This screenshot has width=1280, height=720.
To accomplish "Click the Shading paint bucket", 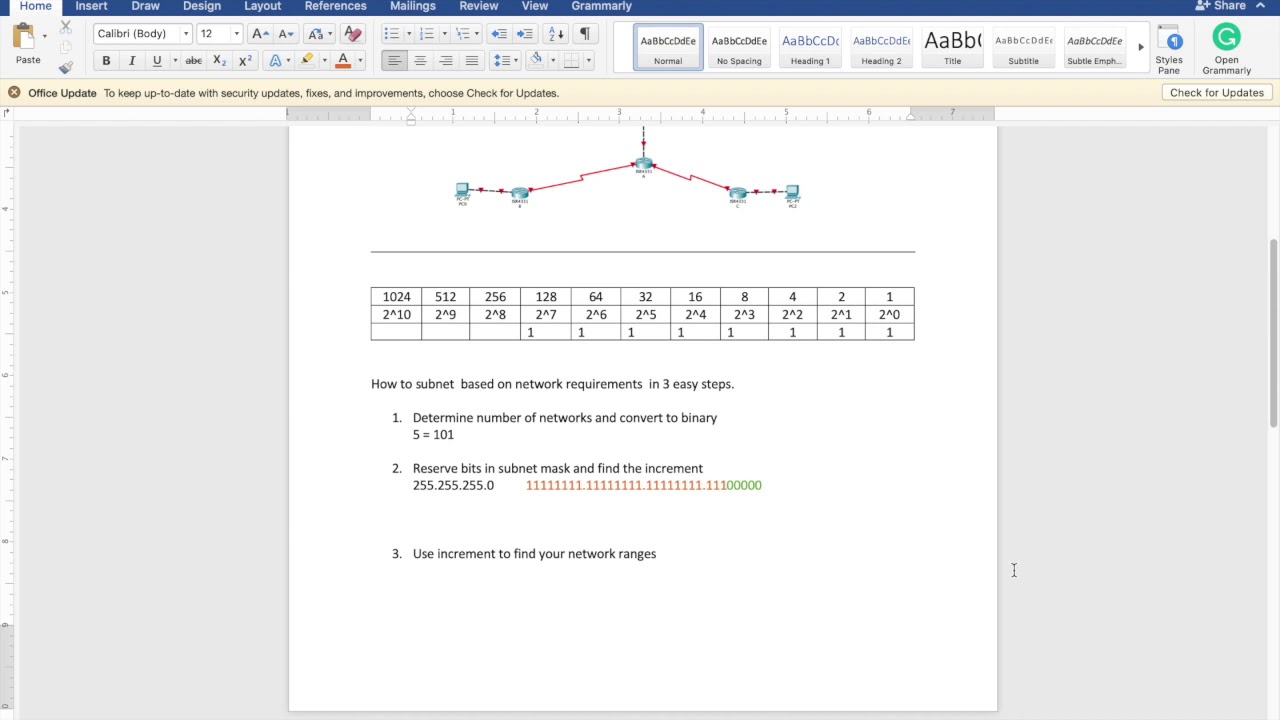I will (536, 61).
